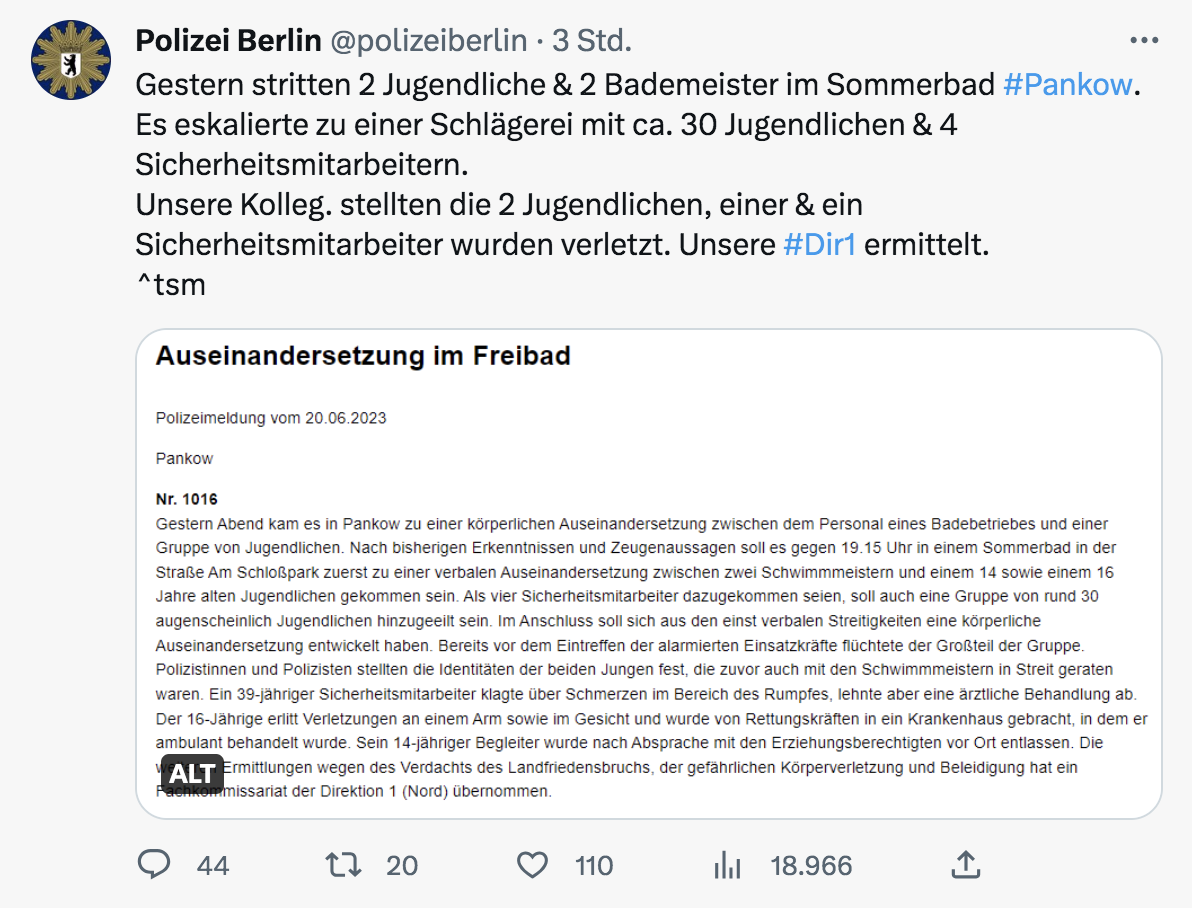This screenshot has width=1192, height=908.
Task: Click the retweet arrows icon
Action: point(344,864)
